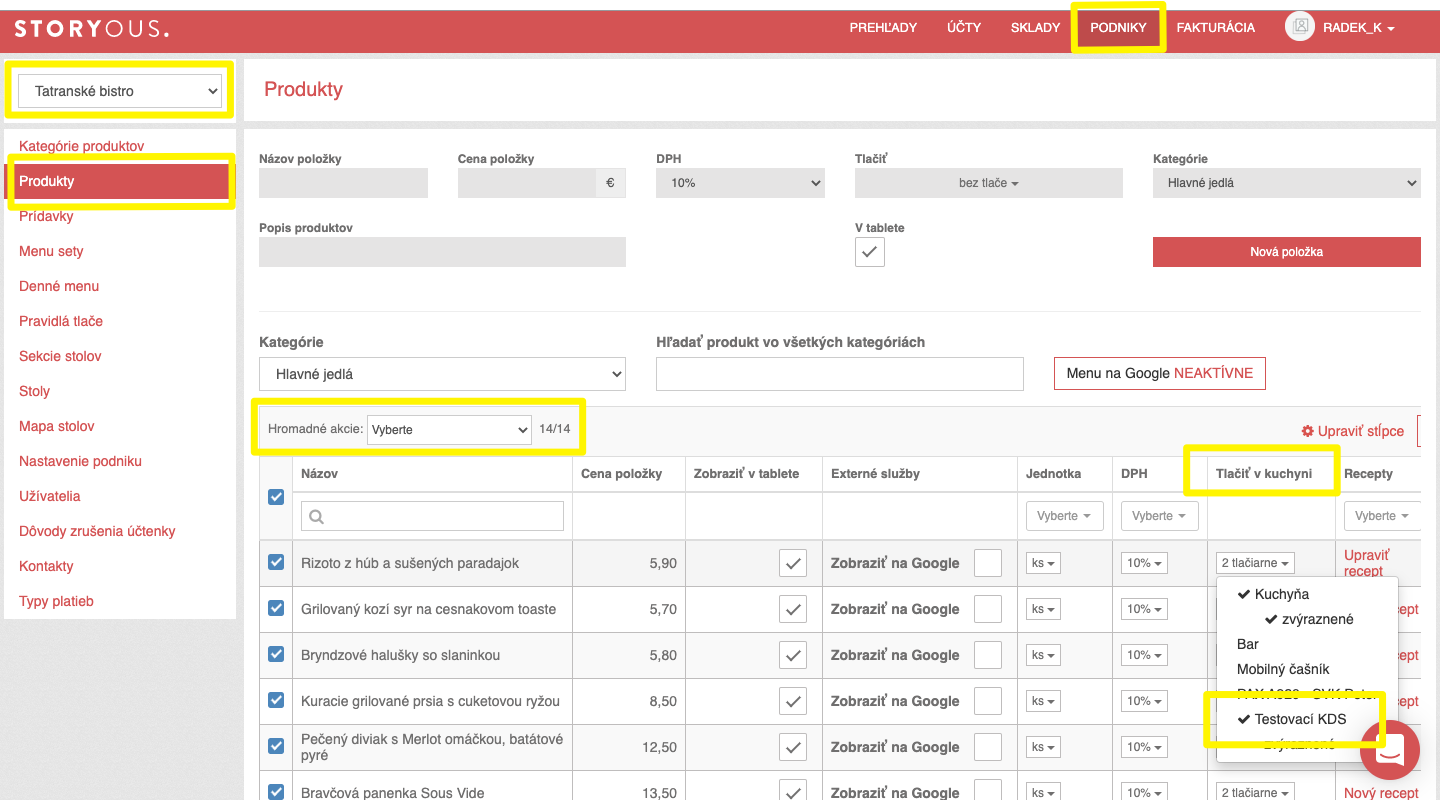Click the gear icon beside Upraviť stĺpce
This screenshot has width=1440, height=800.
coord(1307,431)
